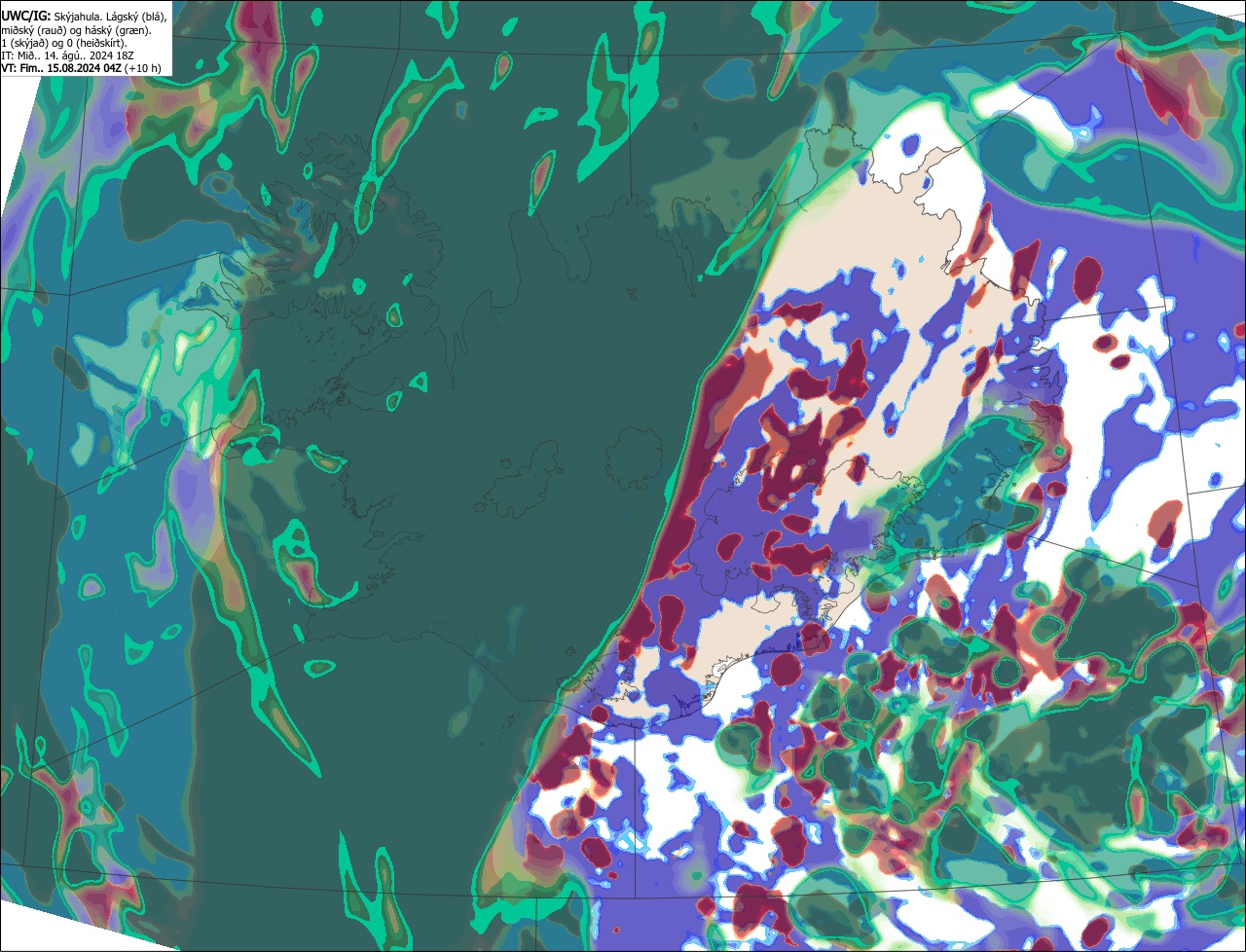Click the "(+10 h)" forecast offset text

(x=143, y=68)
